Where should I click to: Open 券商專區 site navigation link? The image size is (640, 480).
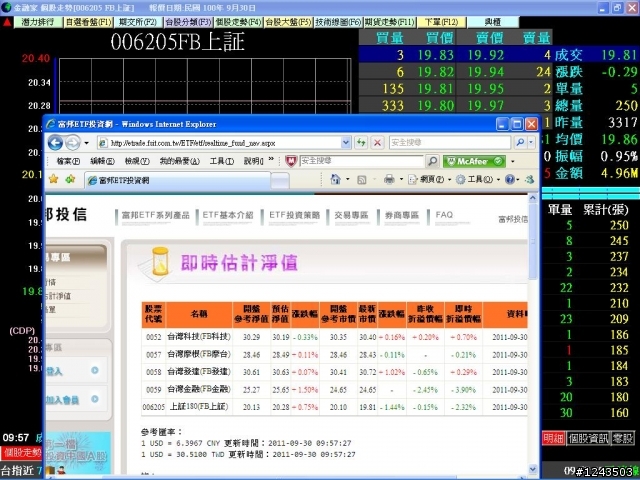click(402, 215)
